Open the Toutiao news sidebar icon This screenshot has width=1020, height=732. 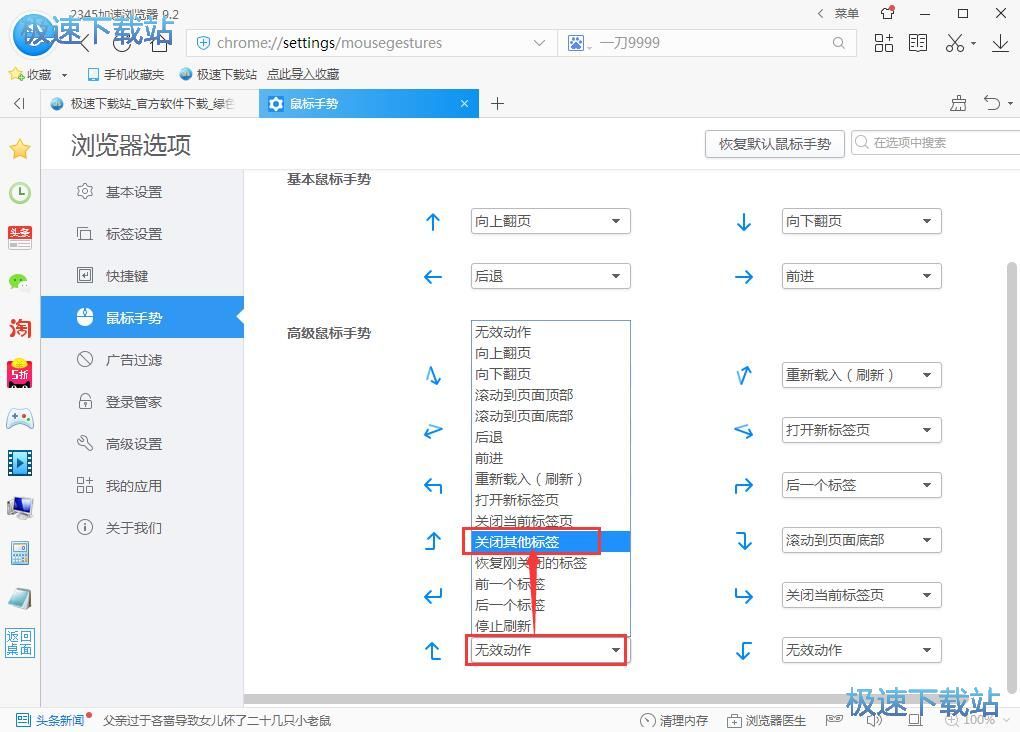pyautogui.click(x=20, y=237)
